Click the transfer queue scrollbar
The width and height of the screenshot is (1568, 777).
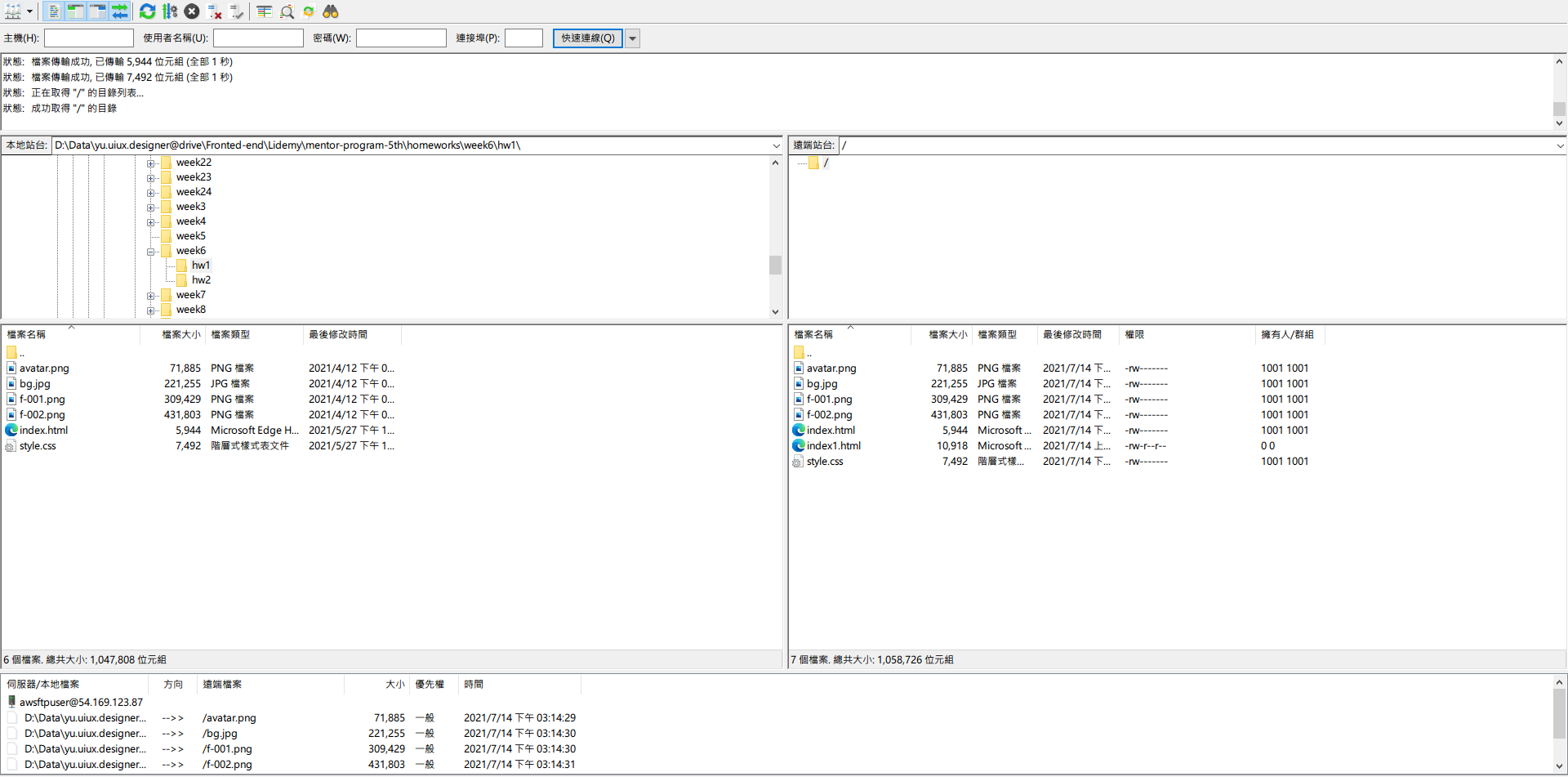point(1559,725)
